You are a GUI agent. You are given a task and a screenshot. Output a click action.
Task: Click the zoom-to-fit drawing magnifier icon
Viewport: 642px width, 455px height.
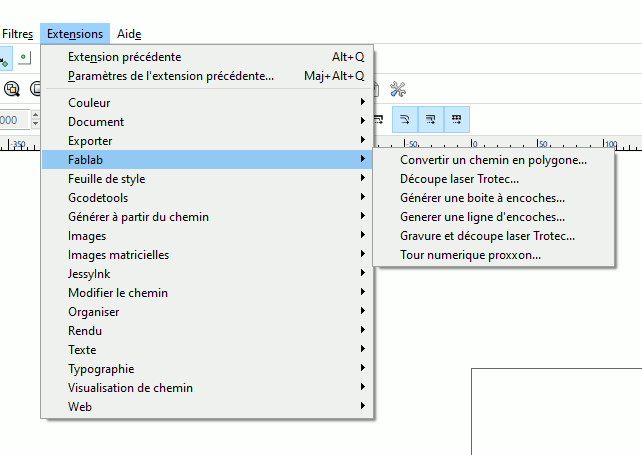pos(12,89)
